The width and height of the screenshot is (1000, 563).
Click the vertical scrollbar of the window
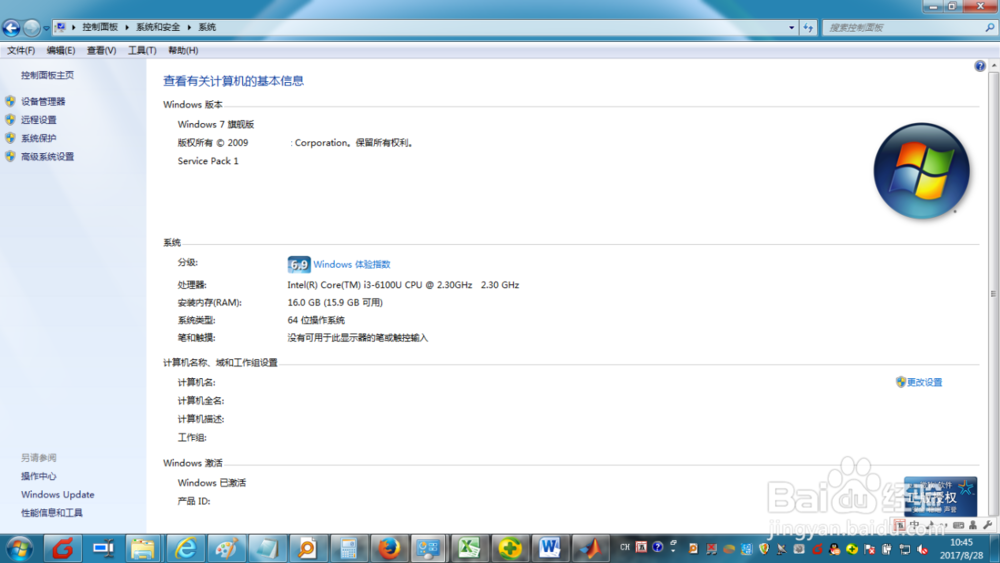click(x=994, y=293)
